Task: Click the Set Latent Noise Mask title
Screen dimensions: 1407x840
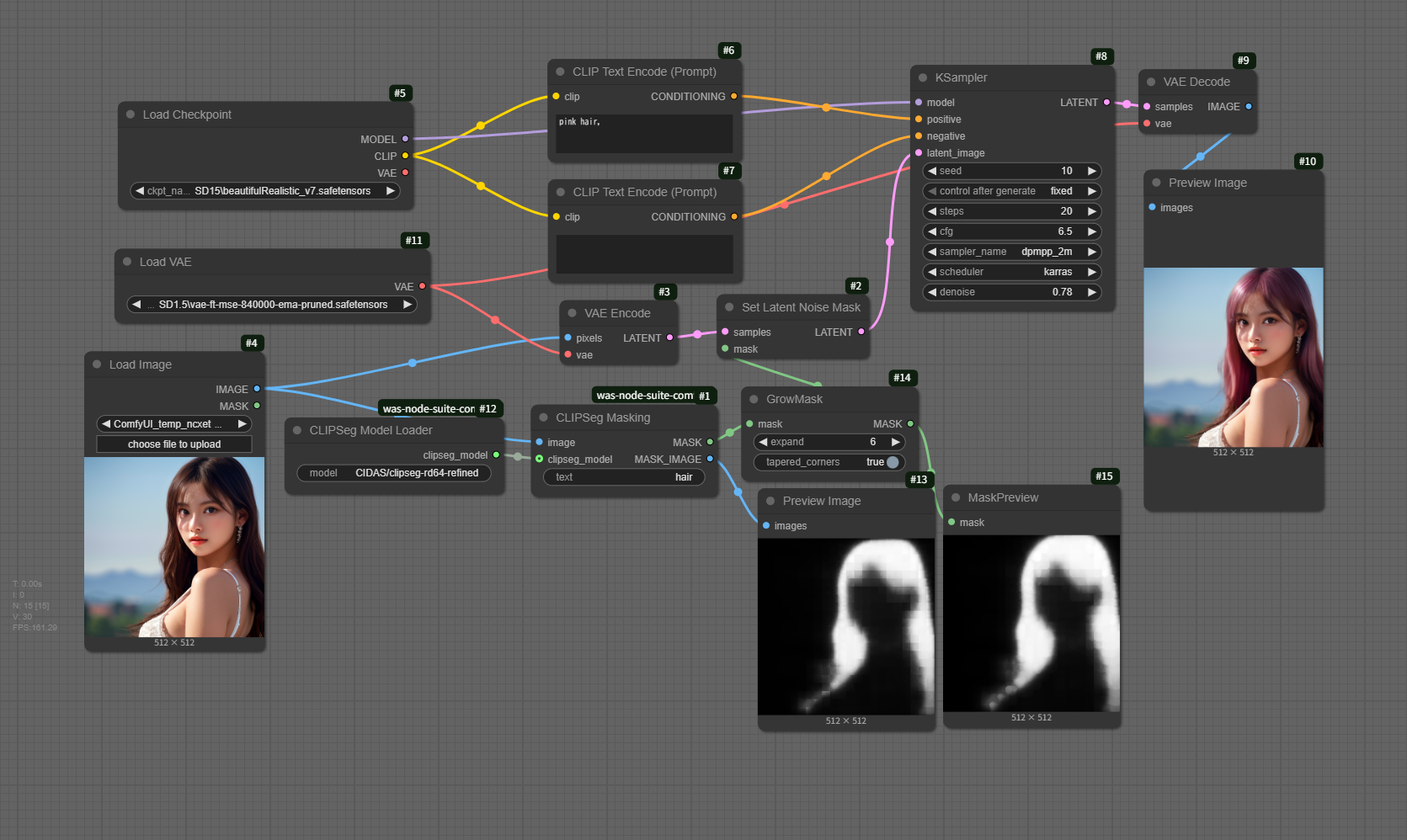Action: click(x=800, y=307)
